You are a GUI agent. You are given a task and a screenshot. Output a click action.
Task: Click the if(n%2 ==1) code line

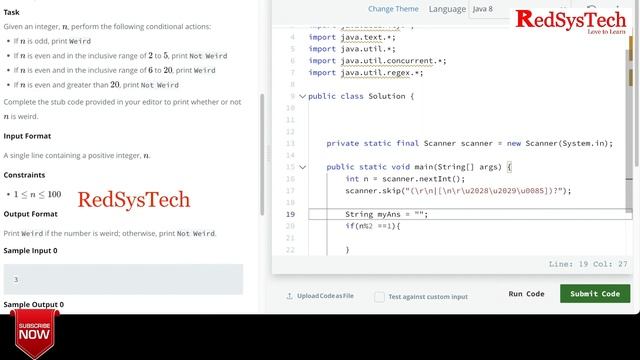373,226
